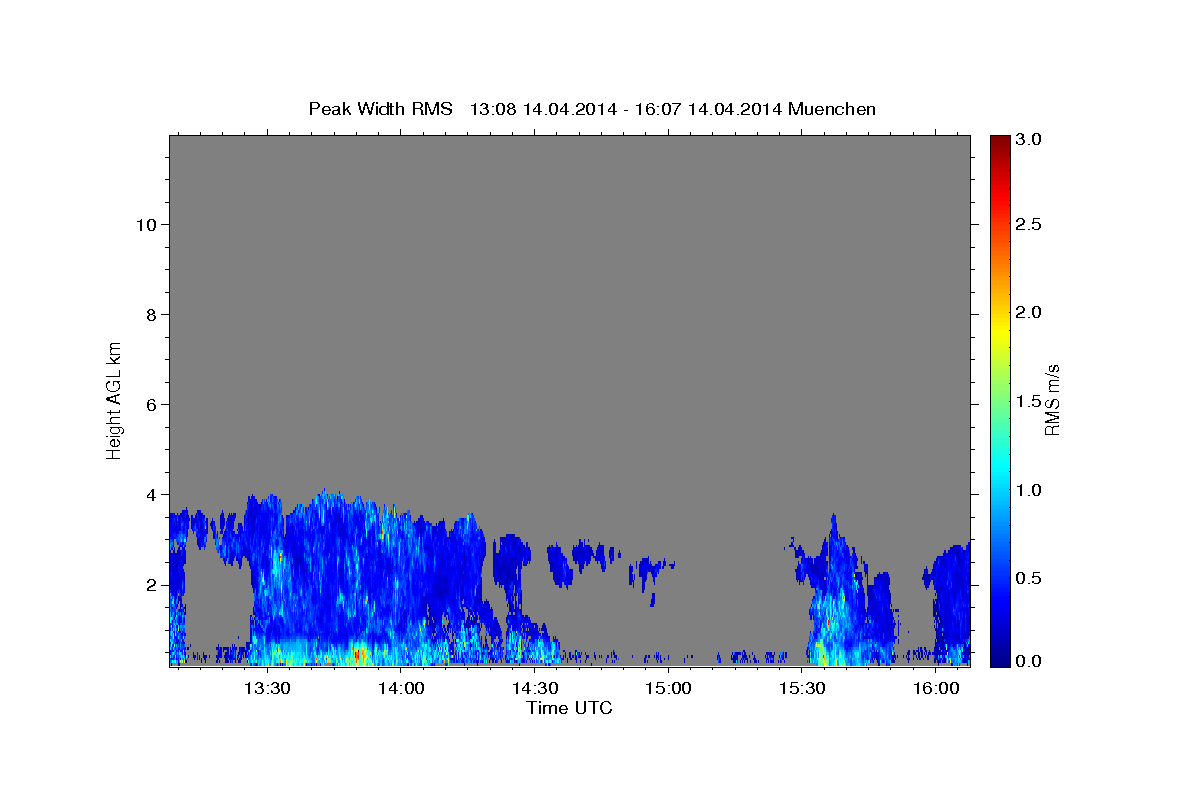Click the '10' height tick label
Screen dimensions: 1200x800
pos(146,224)
